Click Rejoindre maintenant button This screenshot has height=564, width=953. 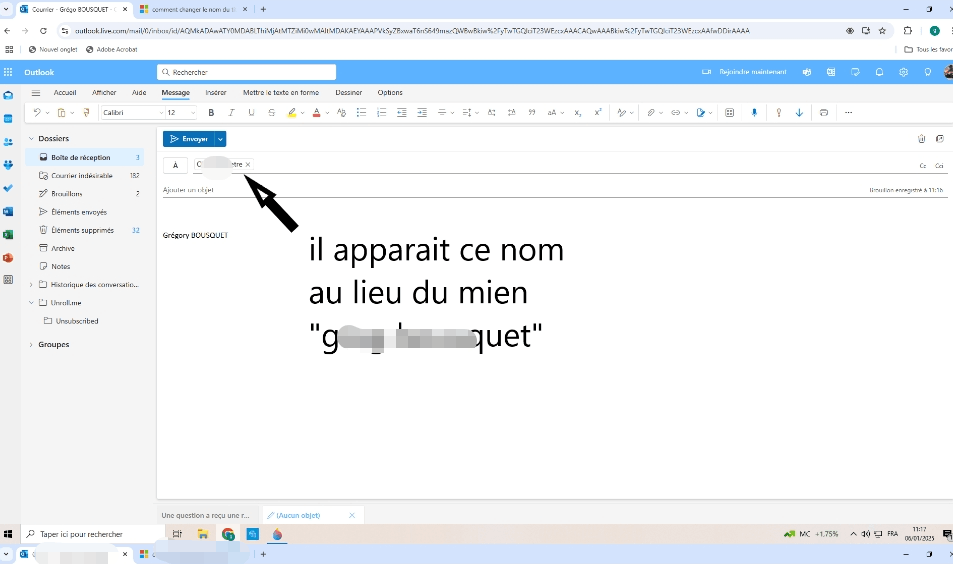point(745,72)
